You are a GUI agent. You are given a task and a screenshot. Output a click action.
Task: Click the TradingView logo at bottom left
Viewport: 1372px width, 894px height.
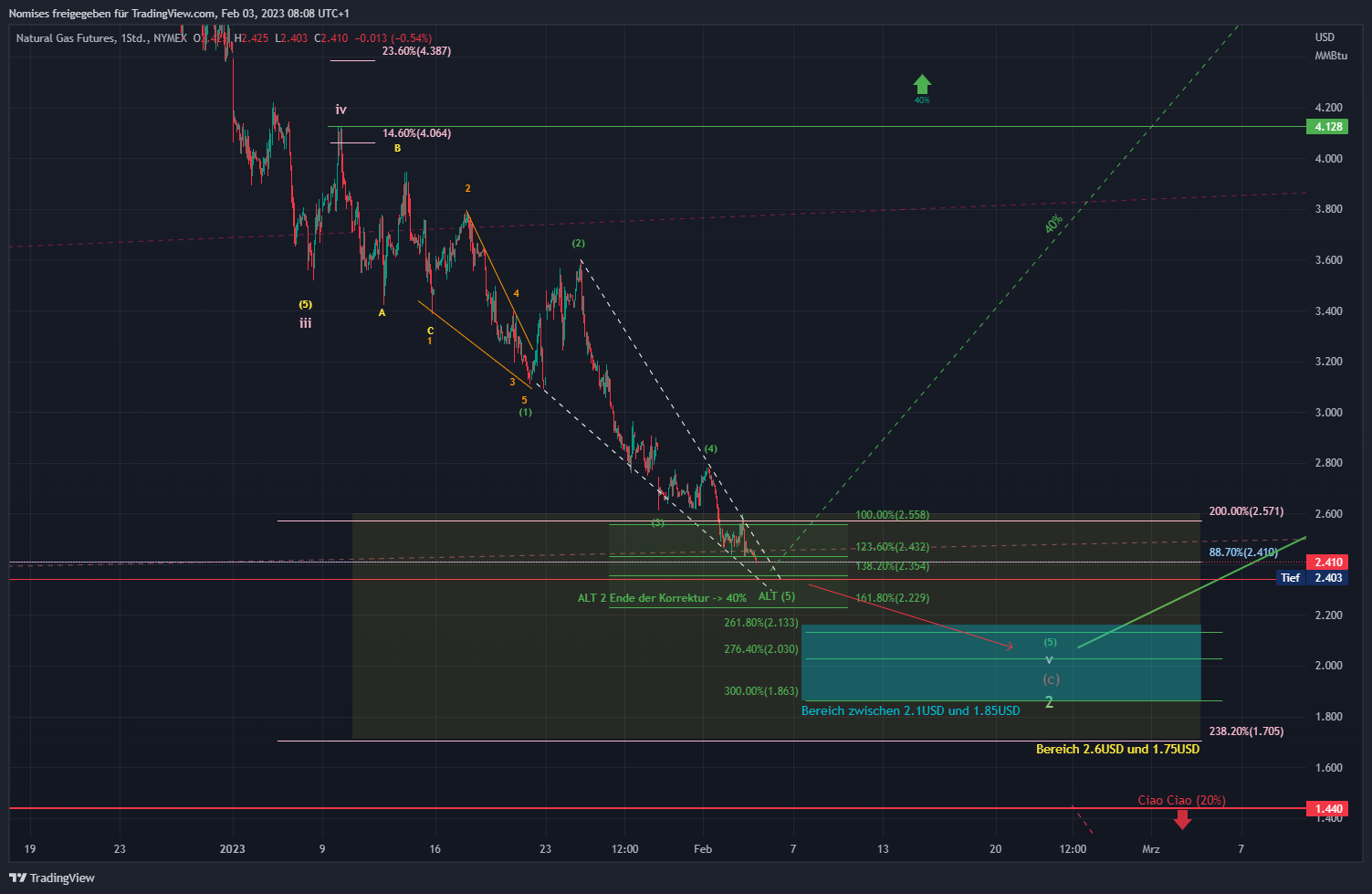[52, 878]
